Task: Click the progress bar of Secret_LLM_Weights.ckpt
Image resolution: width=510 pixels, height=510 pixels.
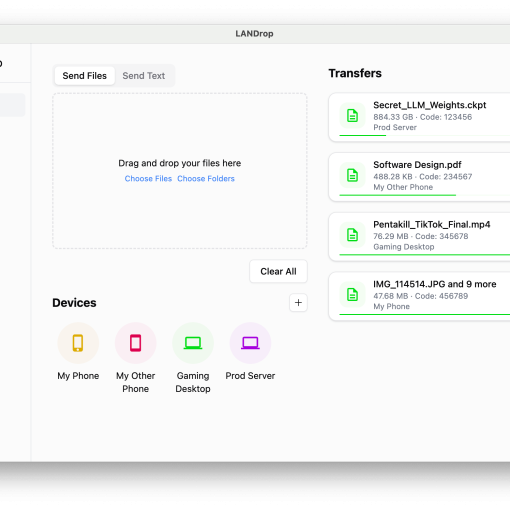Action: click(x=425, y=135)
